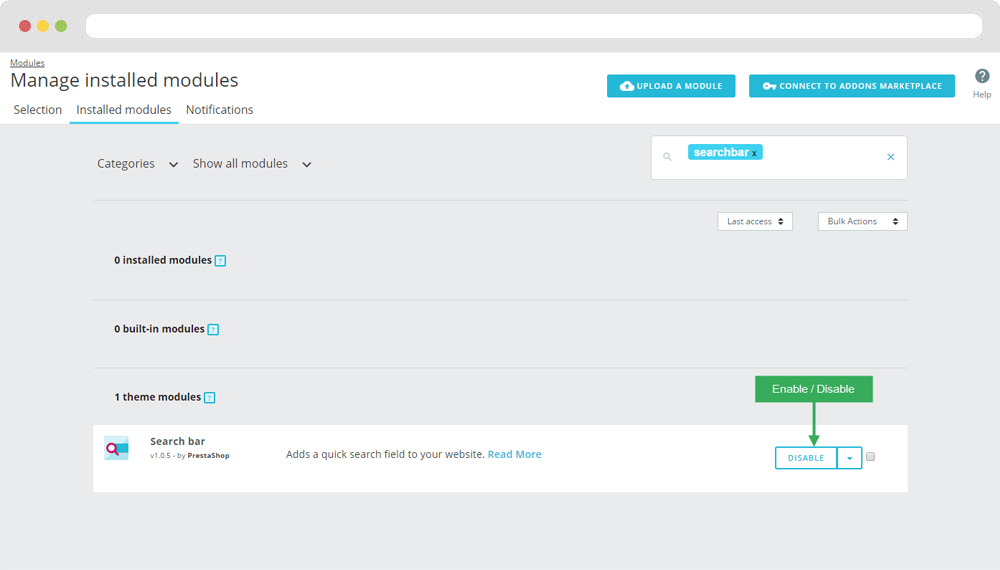Image resolution: width=1000 pixels, height=570 pixels.
Task: Expand the arrow next to Disable button
Action: (849, 458)
